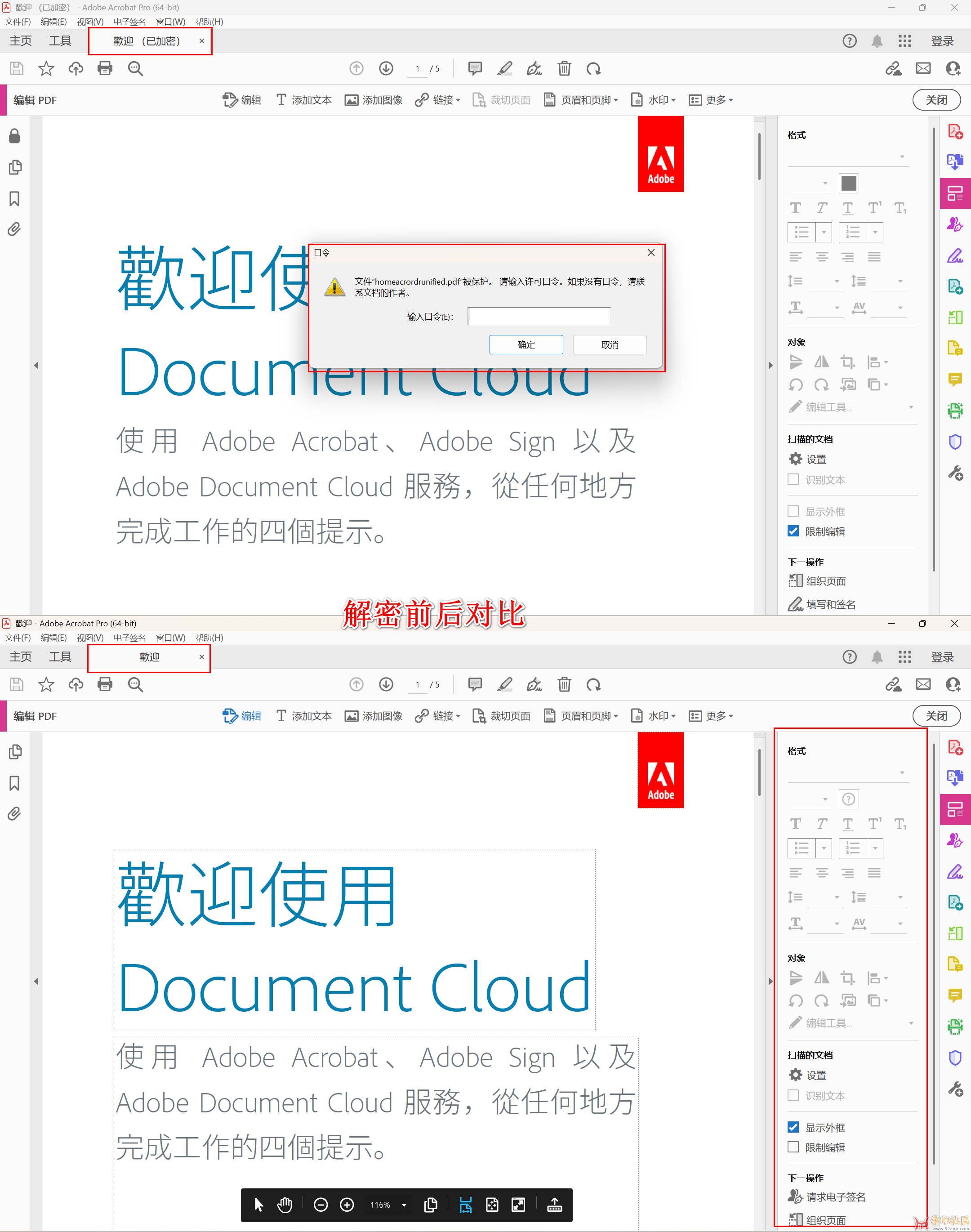Open 文件(F) menu in top window
Screen dimensions: 971x1232
point(18,22)
